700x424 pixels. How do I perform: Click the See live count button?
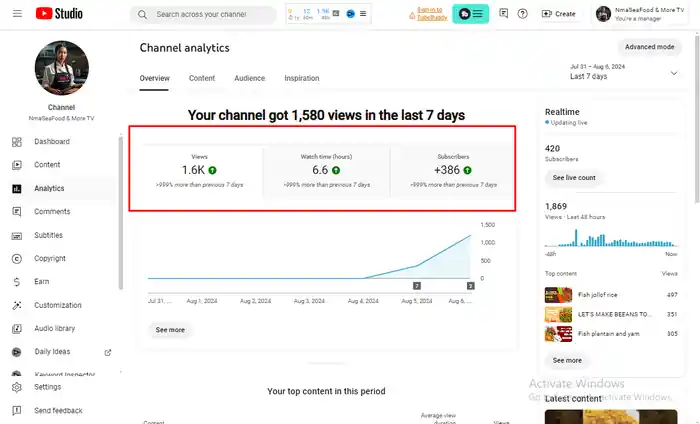pos(574,178)
